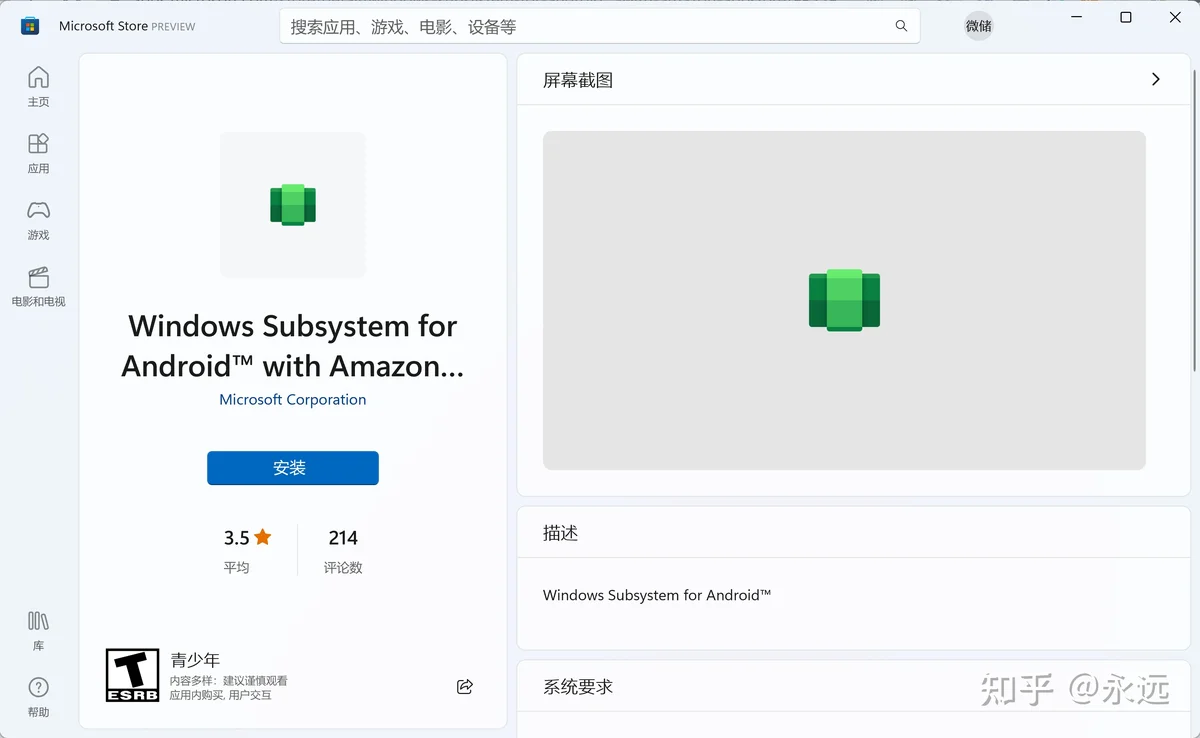The height and width of the screenshot is (738, 1200).
Task: Click the app title Windows Subsystem for Android
Action: click(x=293, y=346)
